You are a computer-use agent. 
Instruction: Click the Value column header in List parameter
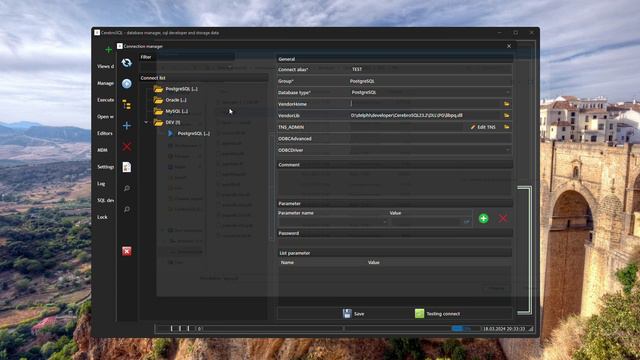pos(373,262)
